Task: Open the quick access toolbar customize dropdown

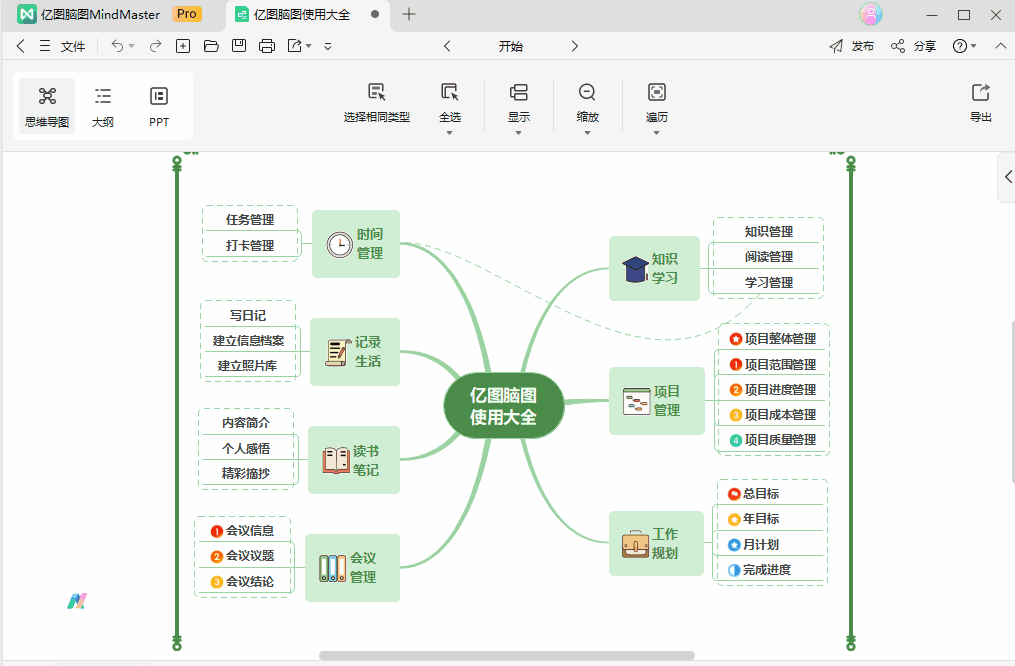Action: click(328, 46)
